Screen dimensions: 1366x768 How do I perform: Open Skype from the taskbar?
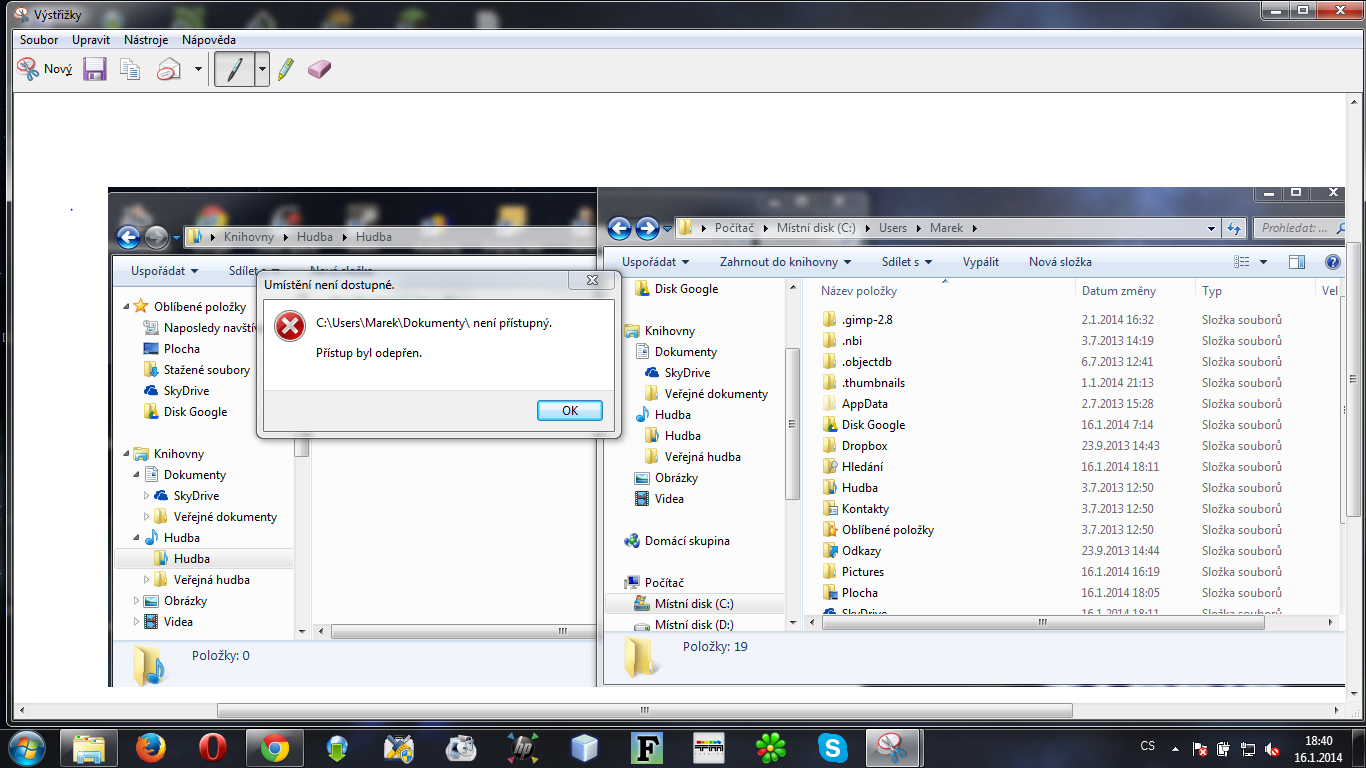pyautogui.click(x=833, y=747)
